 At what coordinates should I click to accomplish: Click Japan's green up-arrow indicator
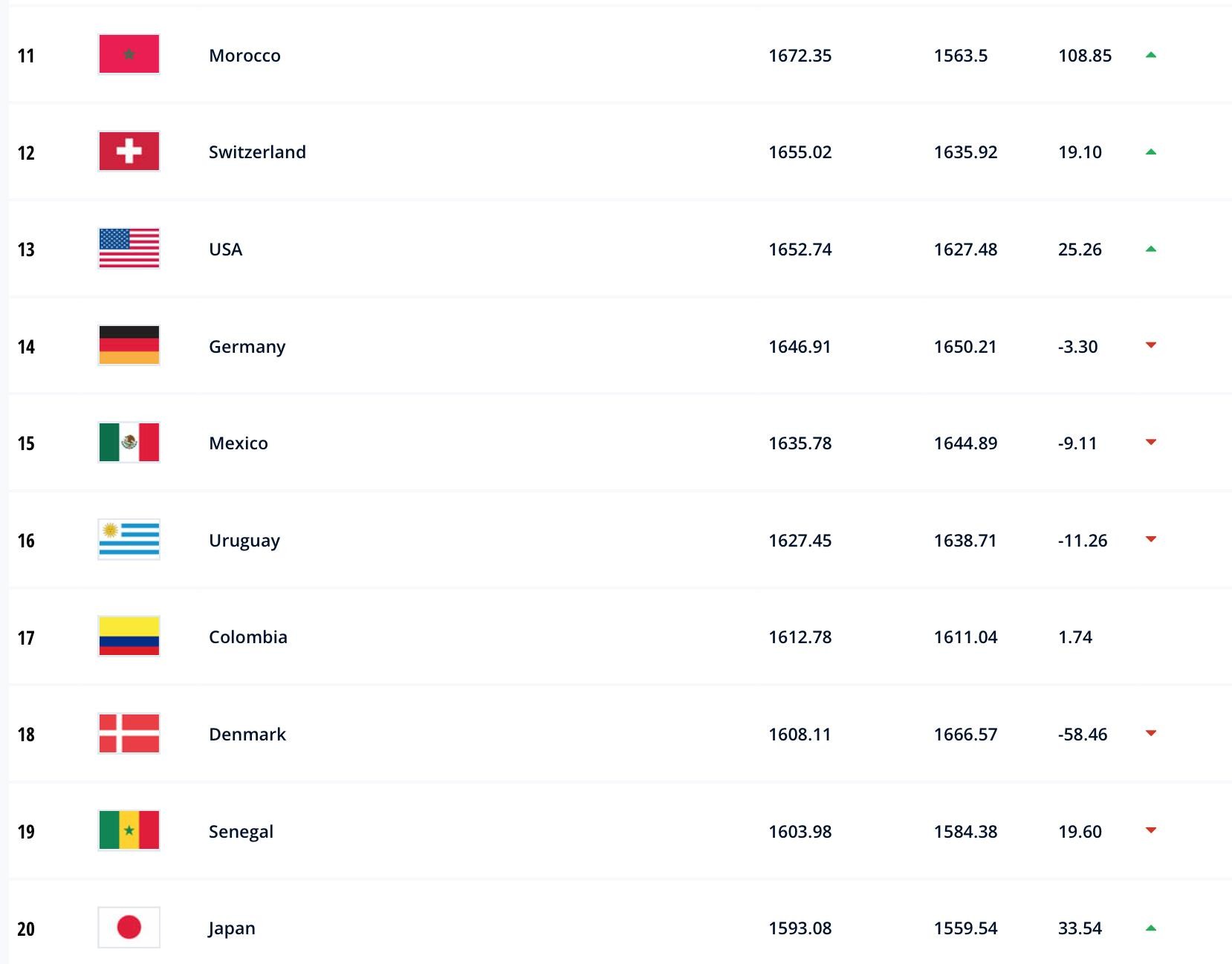(1151, 928)
